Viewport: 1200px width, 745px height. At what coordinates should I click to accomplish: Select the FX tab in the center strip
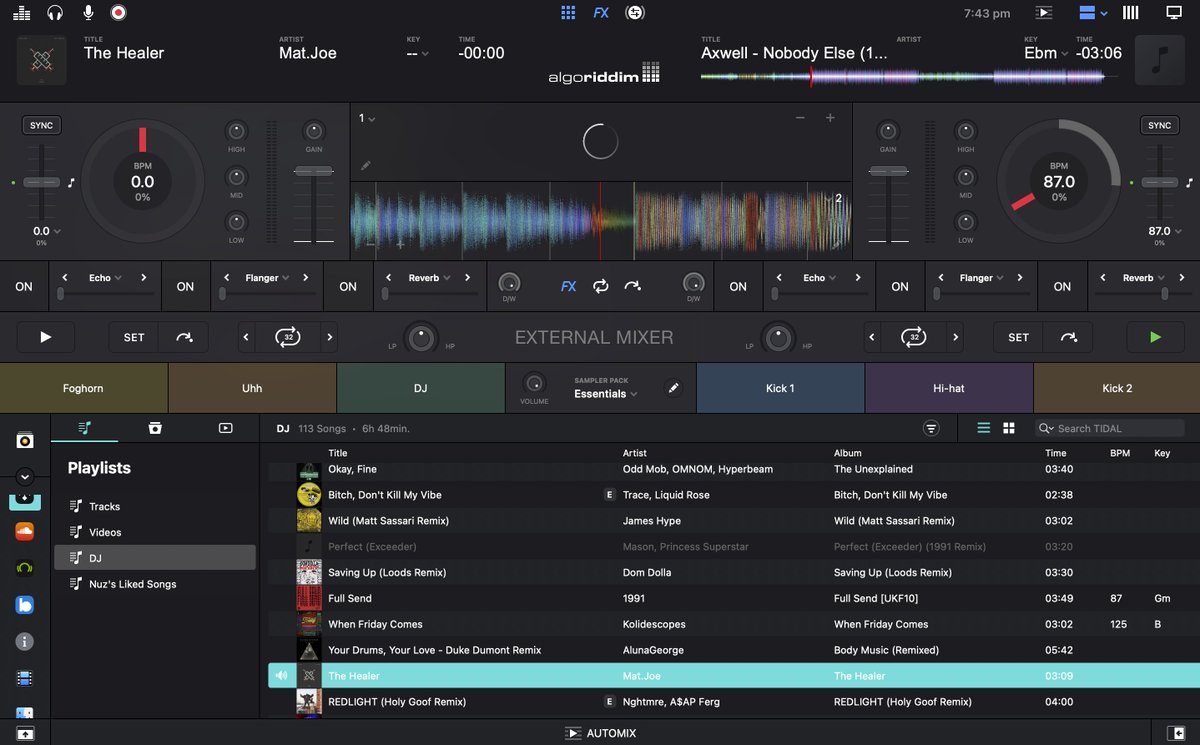568,286
